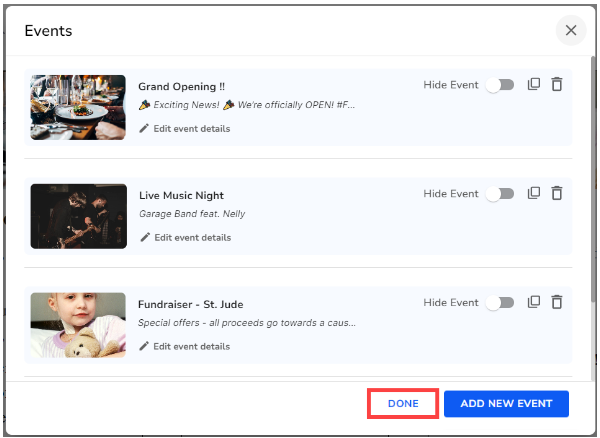Viewport: 600px width, 438px height.
Task: Click Add New Event button
Action: pos(506,403)
